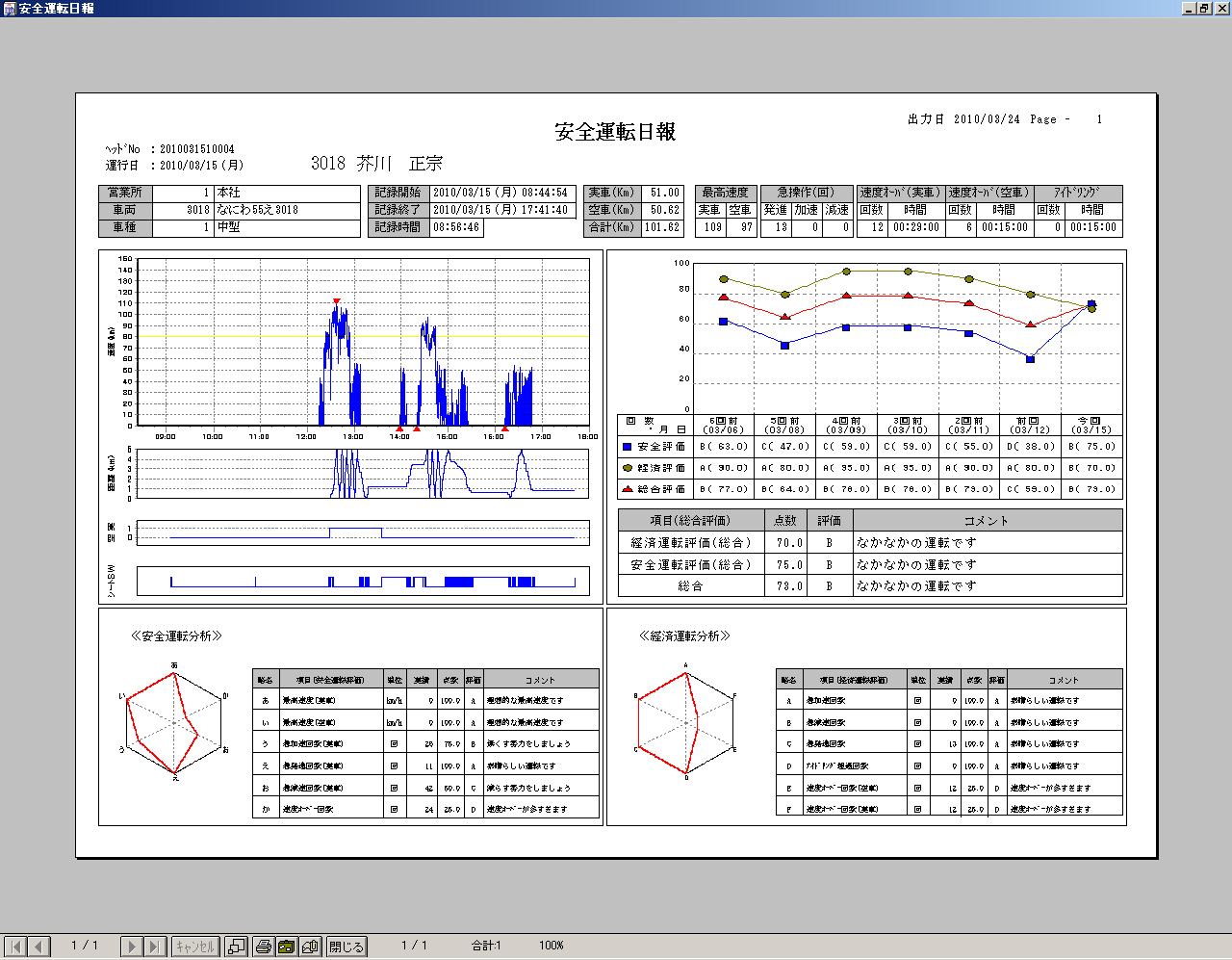Go to the first page button
The image size is (1232, 960).
pyautogui.click(x=15, y=947)
